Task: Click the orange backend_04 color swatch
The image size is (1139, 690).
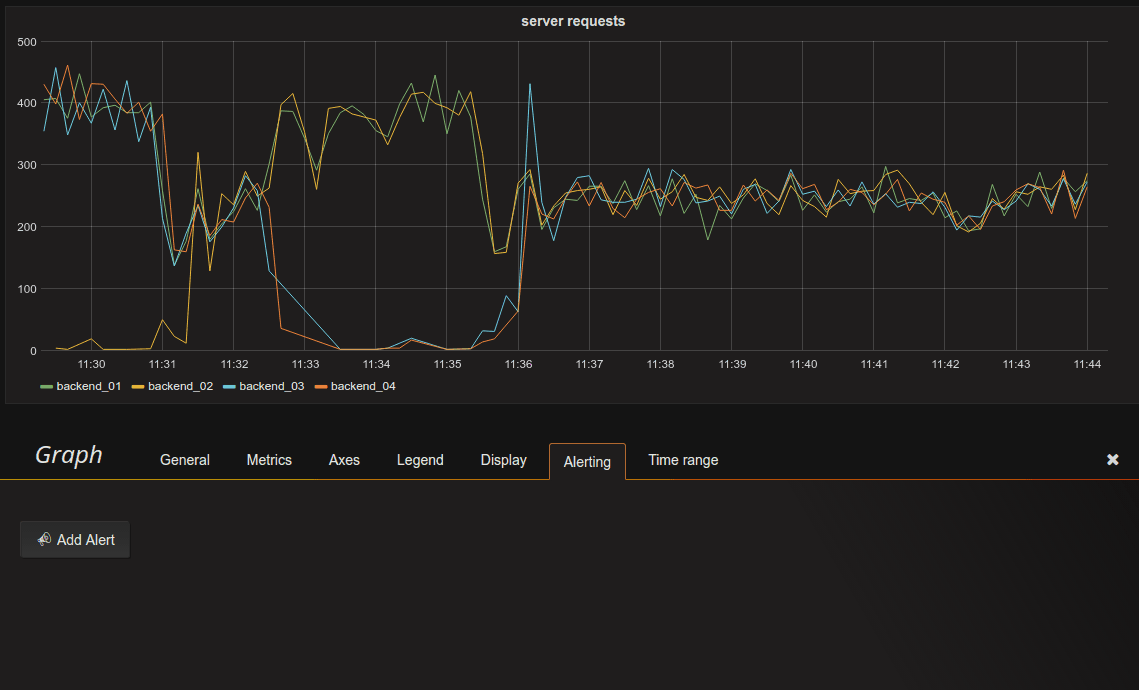Action: click(x=321, y=387)
